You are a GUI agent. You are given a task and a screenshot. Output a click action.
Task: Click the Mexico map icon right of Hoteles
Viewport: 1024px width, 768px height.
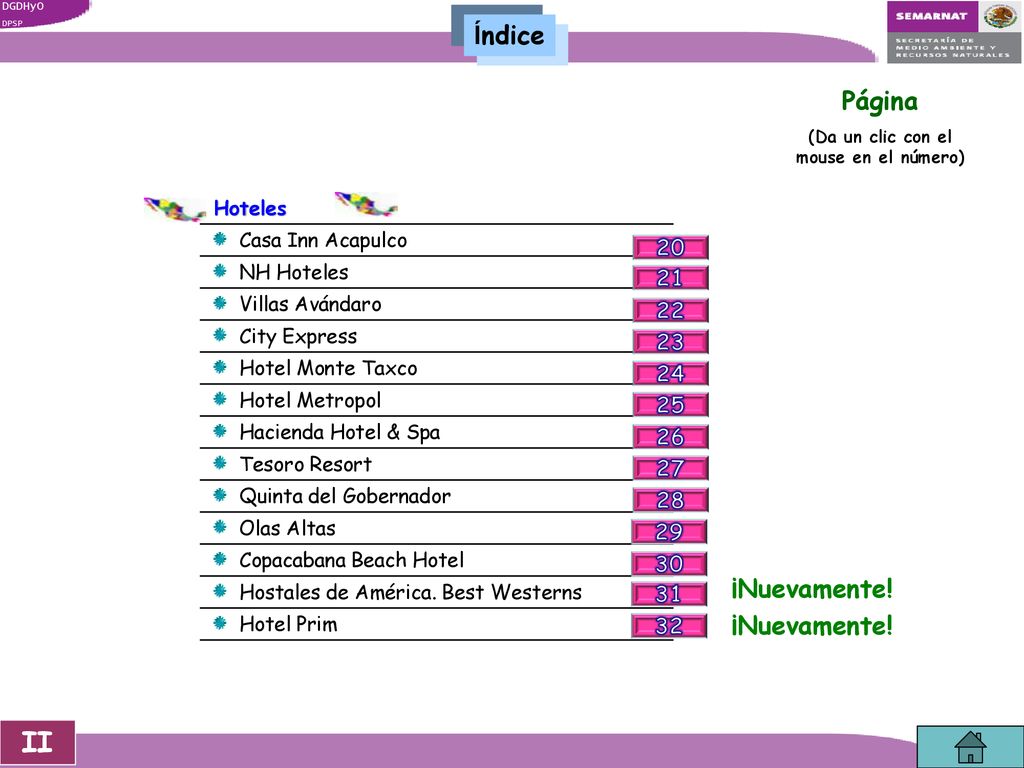(366, 204)
